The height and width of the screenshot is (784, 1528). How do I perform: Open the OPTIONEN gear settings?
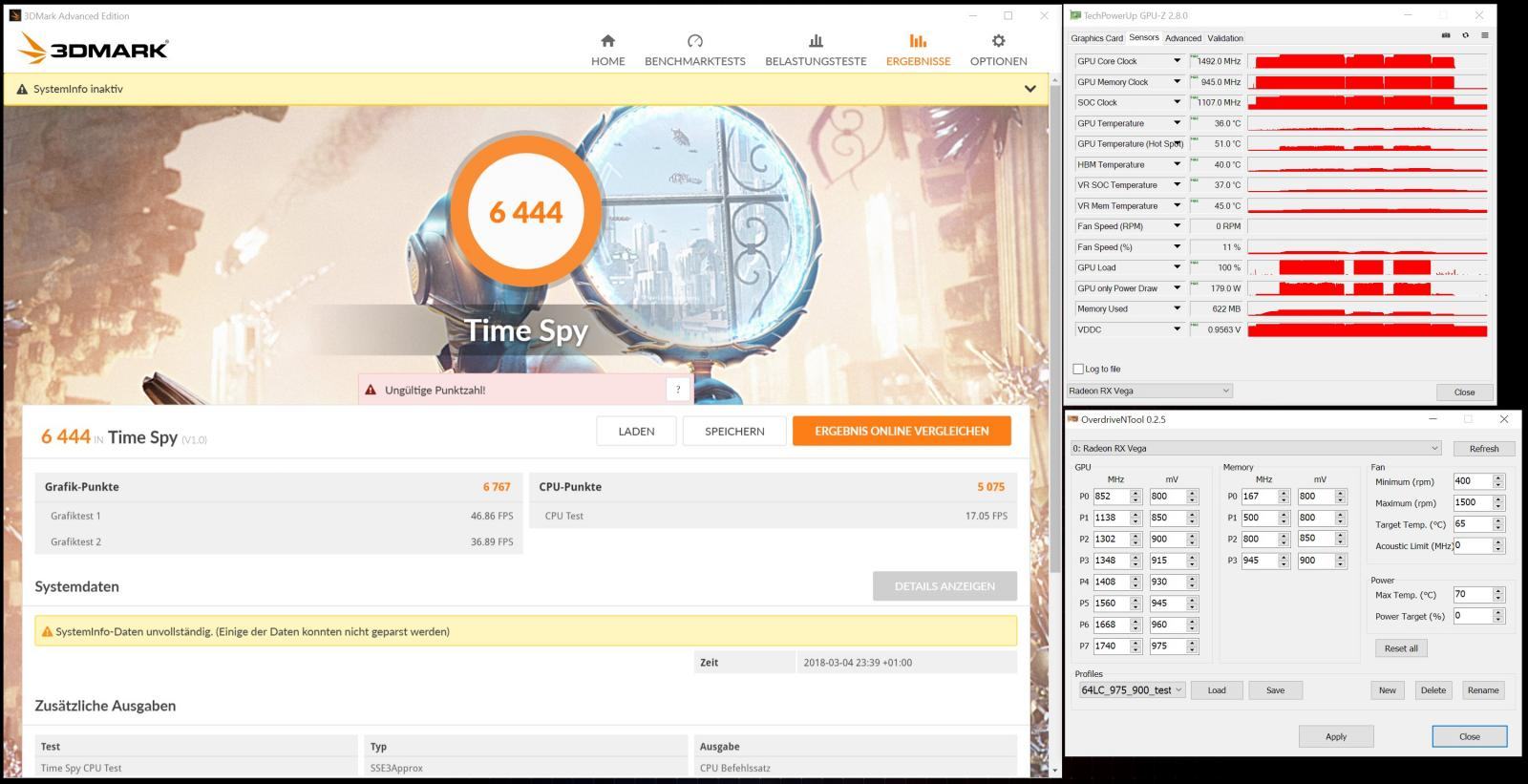click(x=998, y=41)
